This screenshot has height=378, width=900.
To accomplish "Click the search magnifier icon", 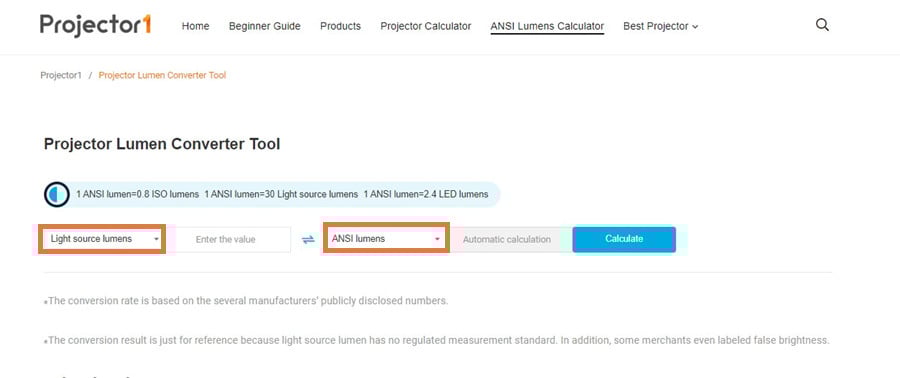I will [822, 25].
